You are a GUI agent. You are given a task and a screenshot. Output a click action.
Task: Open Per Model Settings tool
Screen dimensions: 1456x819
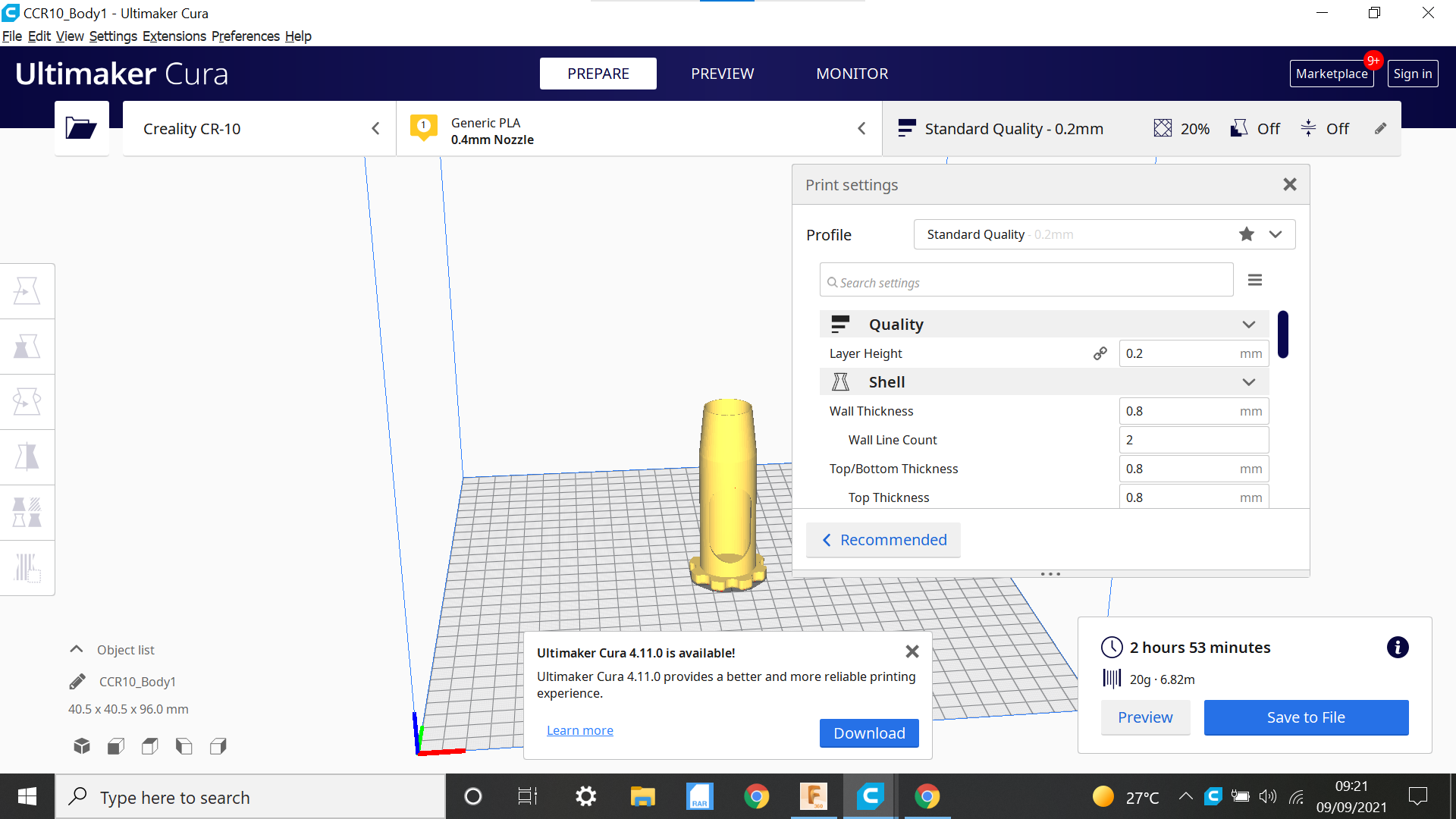click(x=27, y=513)
